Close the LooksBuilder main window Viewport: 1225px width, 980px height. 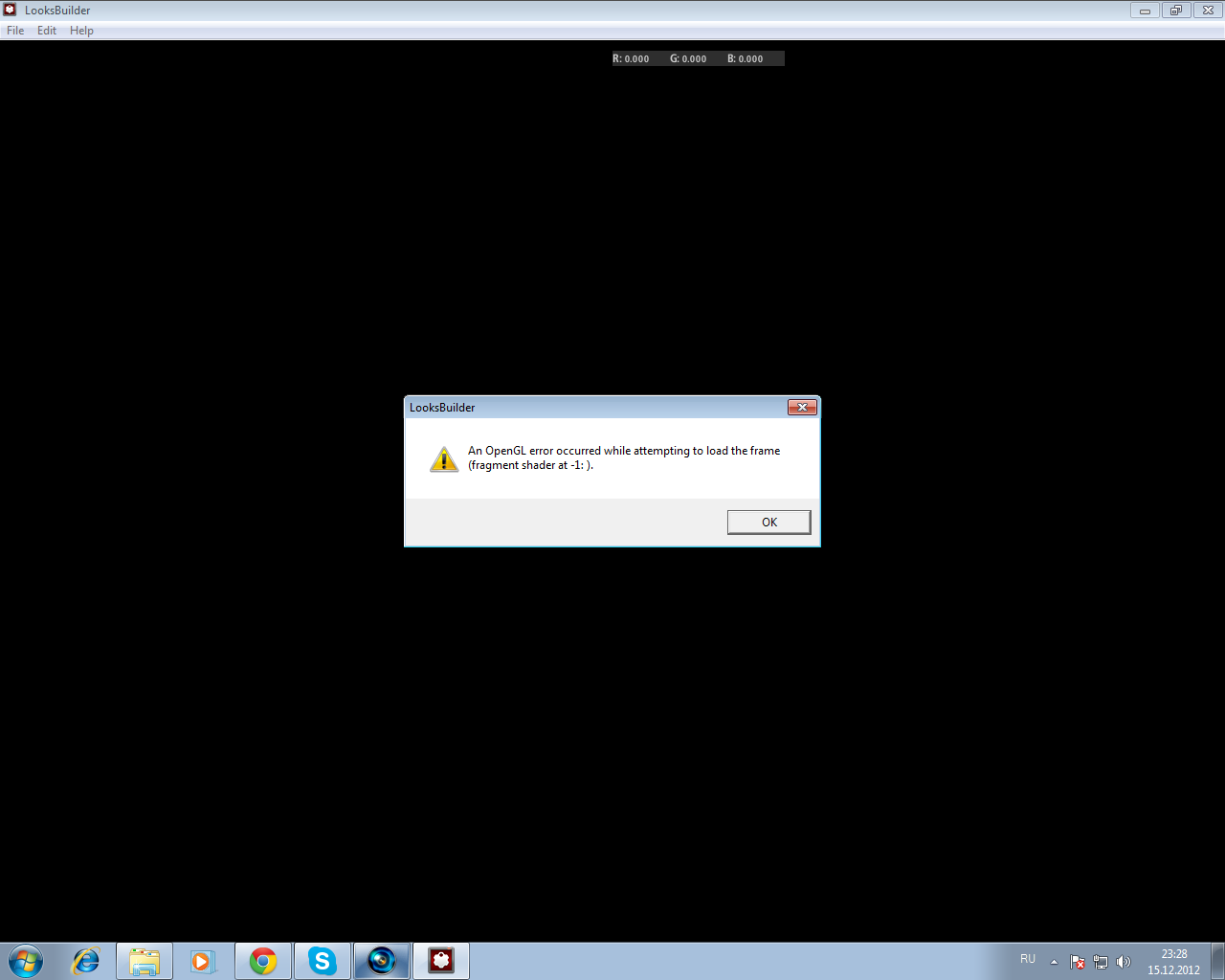1208,11
